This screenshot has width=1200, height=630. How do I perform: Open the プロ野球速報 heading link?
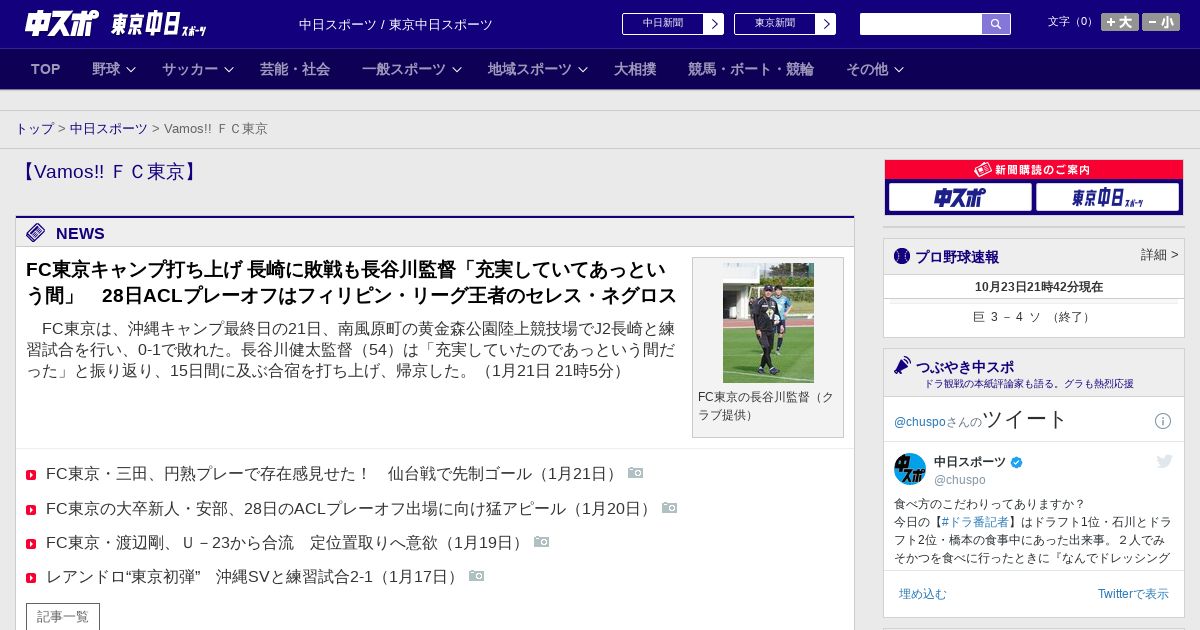957,257
